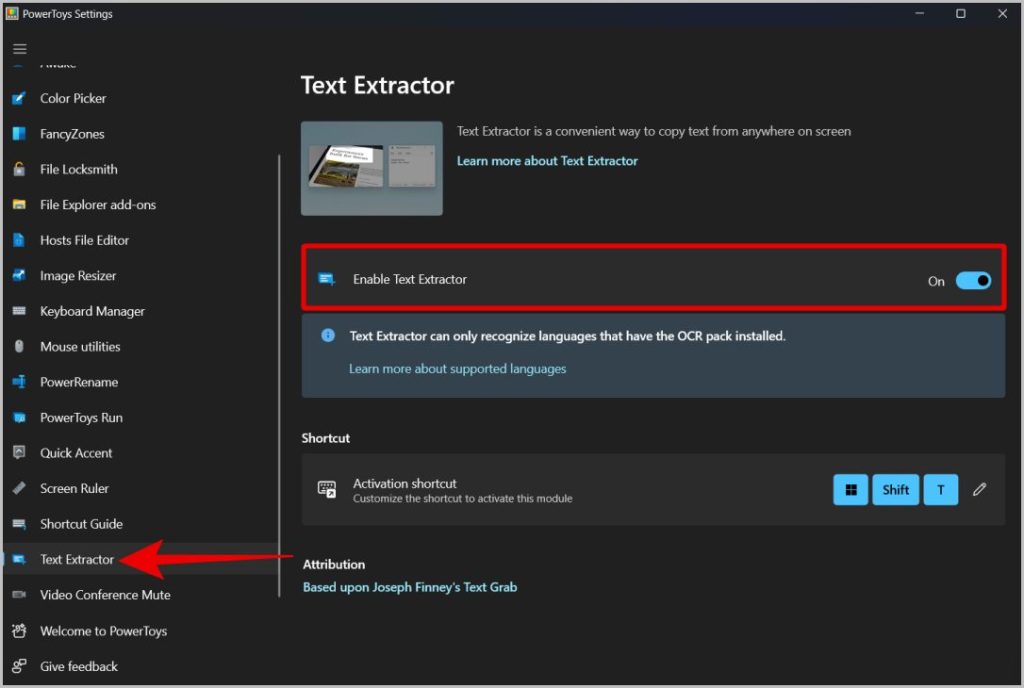Click the sidebar vertical scrollbar

[x=280, y=375]
